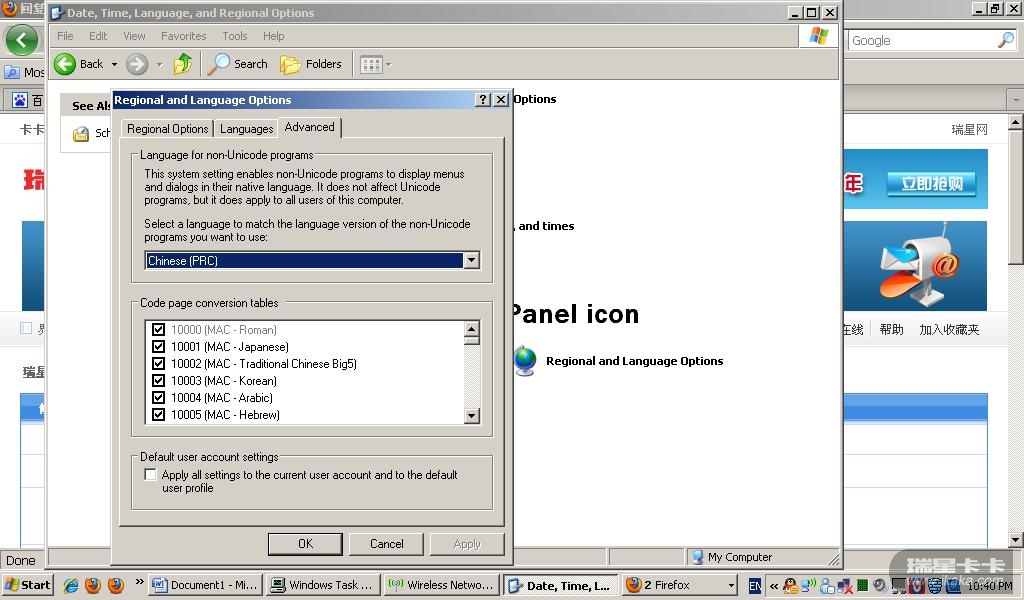Expand Quick Launch overflow chevron
Image resolution: width=1024 pixels, height=600 pixels.
point(139,581)
